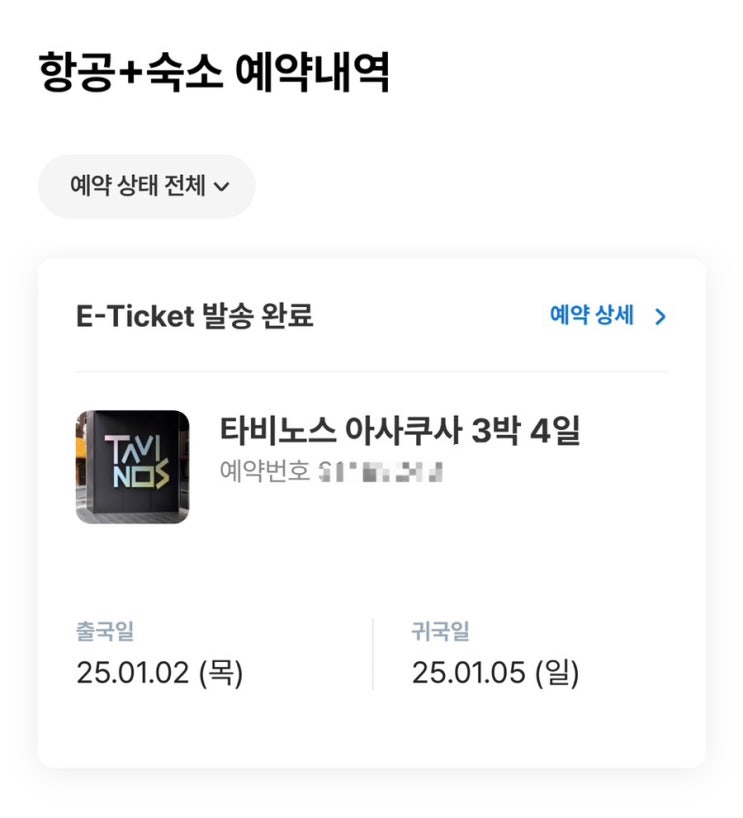743x818 pixels.
Task: Open the 예약 상태 전체 filter dropdown
Action: click(x=147, y=186)
